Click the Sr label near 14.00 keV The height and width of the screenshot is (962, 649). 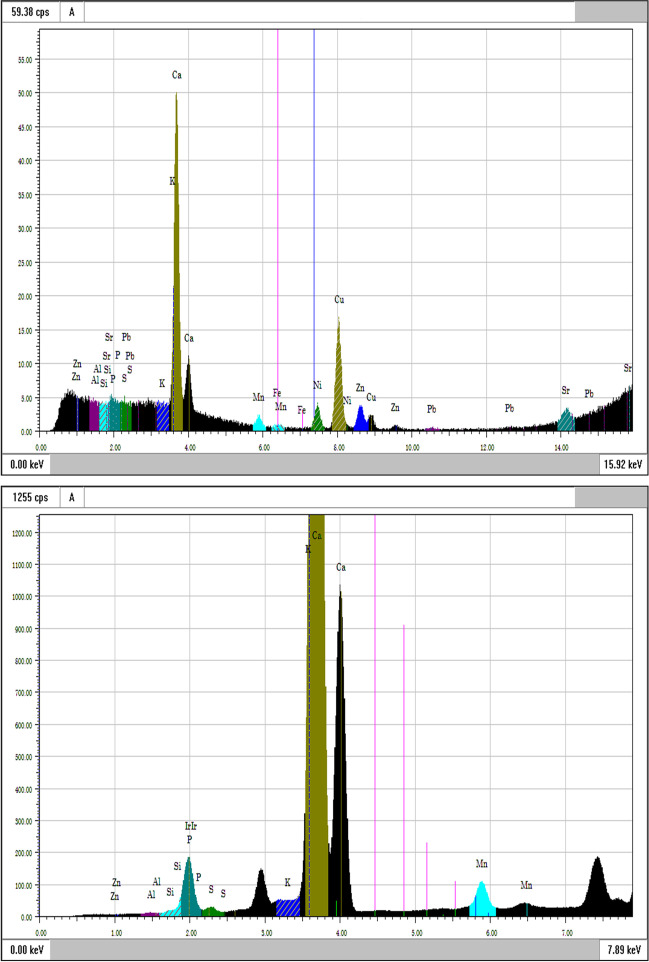[566, 390]
